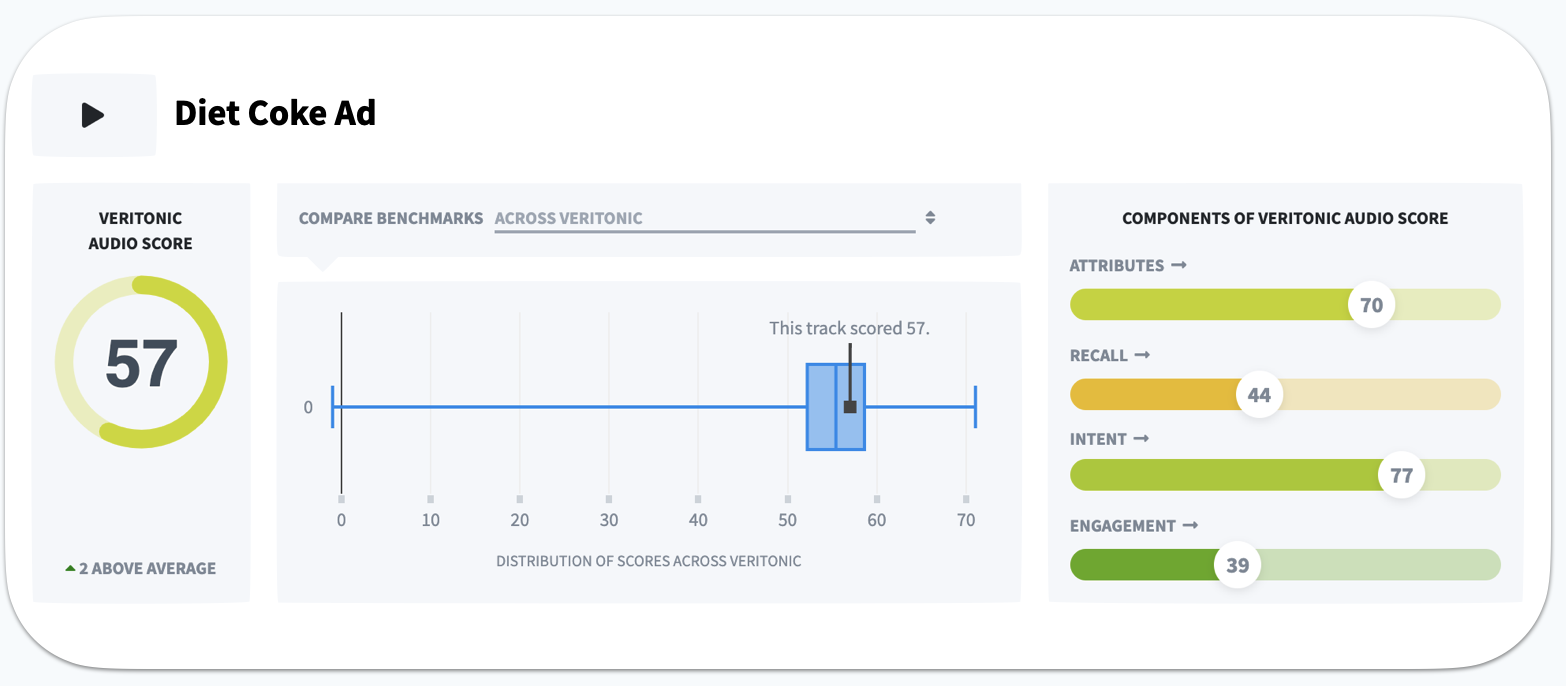Click the x-axis label 70

click(966, 520)
